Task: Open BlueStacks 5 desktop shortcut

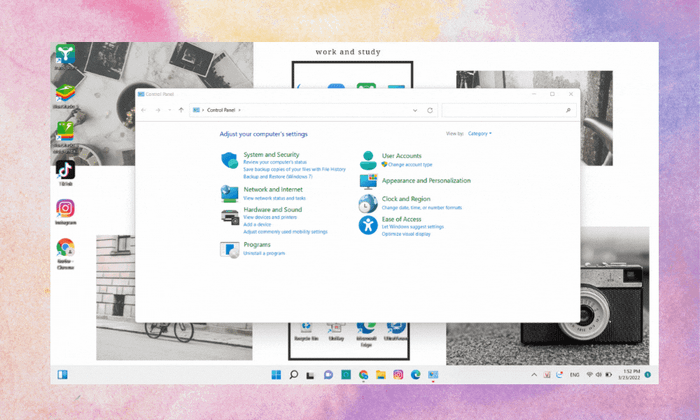Action: 65,96
